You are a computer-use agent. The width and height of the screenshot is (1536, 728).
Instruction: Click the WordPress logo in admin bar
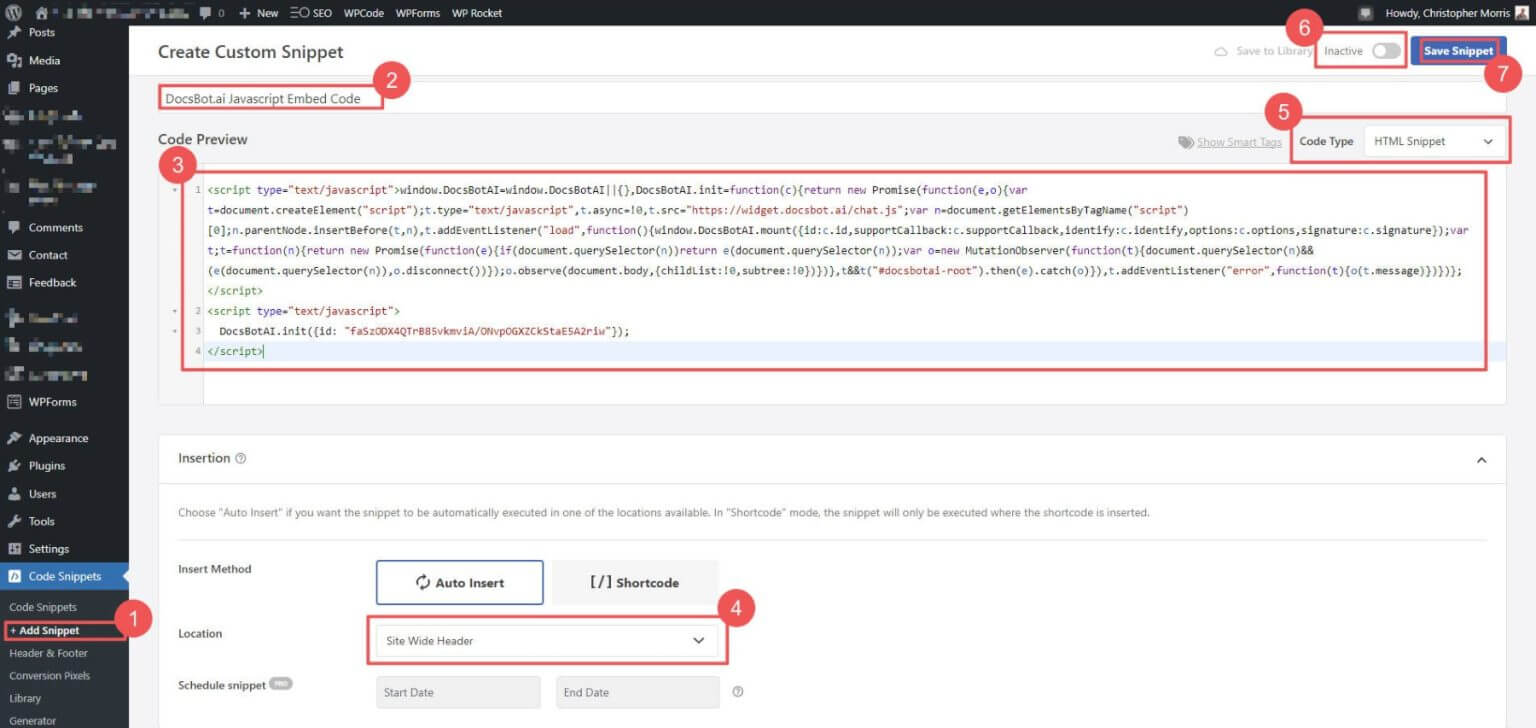(13, 13)
